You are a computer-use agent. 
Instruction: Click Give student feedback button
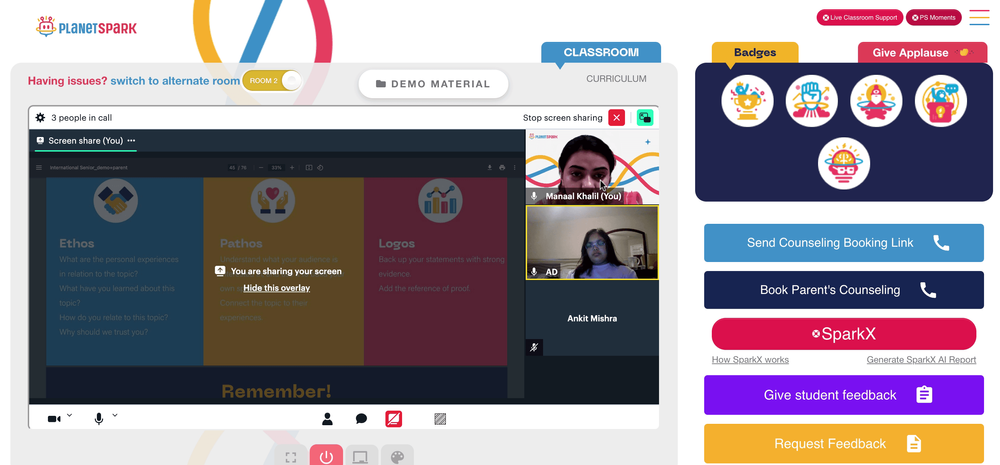pyautogui.click(x=844, y=395)
